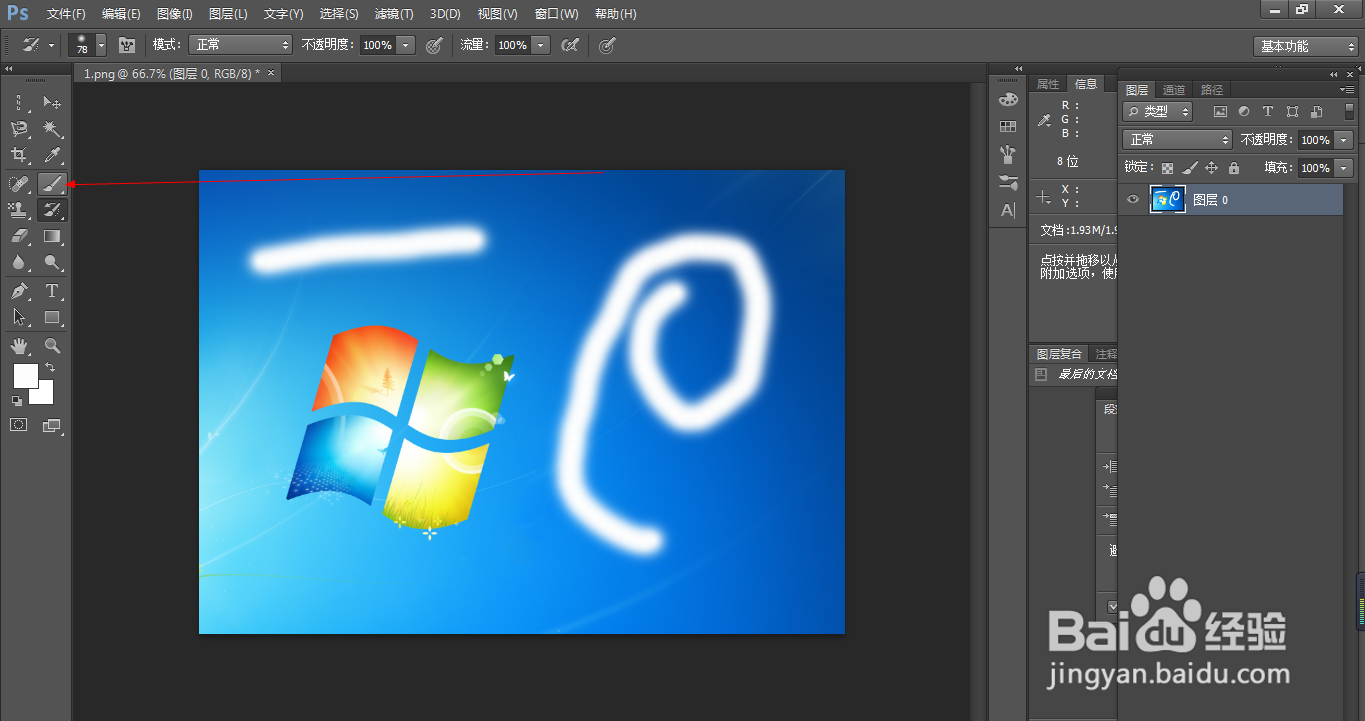Open tool preset picker arrow

tap(51, 45)
